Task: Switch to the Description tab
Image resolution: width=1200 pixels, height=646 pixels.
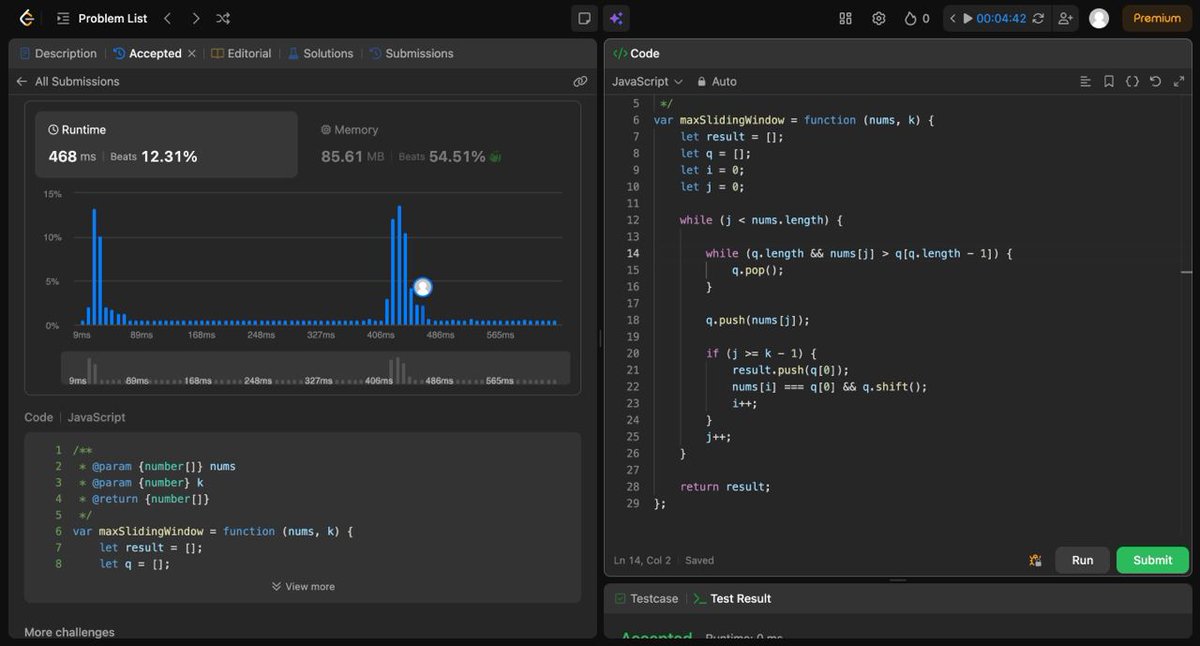Action: [58, 53]
